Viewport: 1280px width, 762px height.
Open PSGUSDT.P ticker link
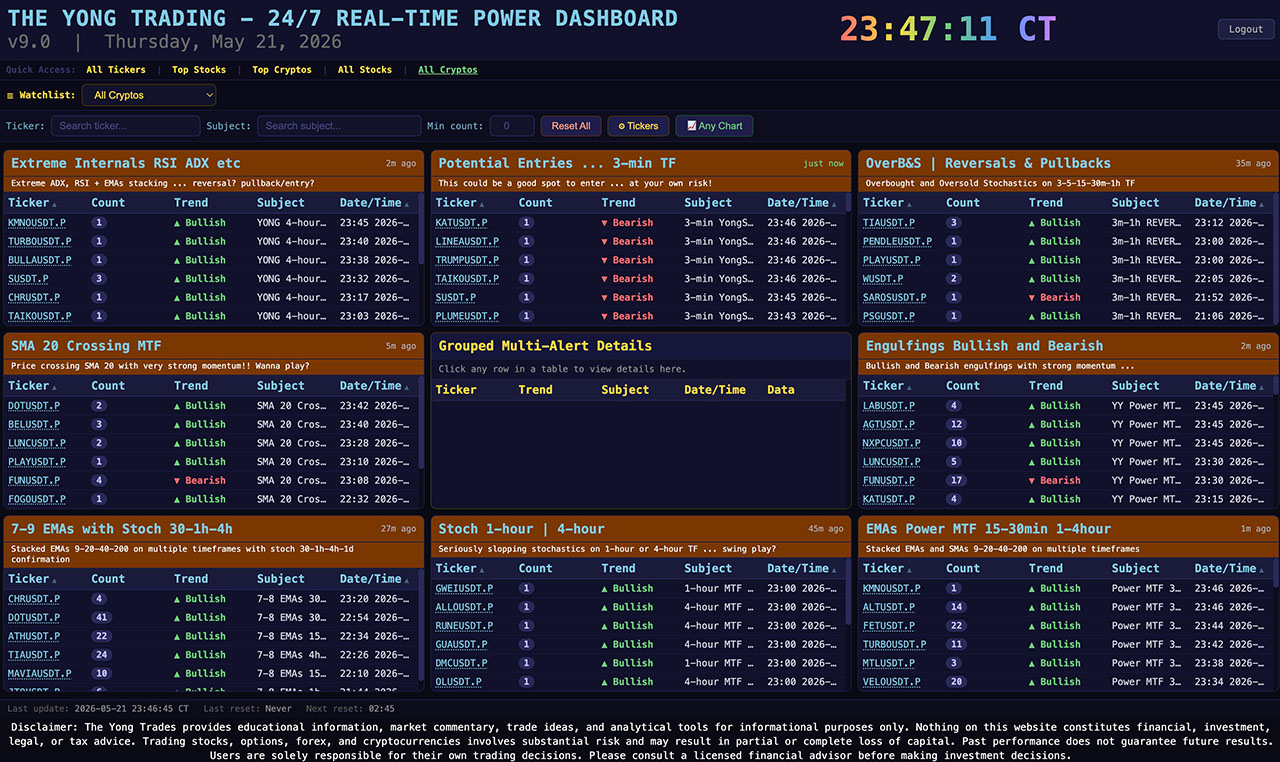pos(889,316)
